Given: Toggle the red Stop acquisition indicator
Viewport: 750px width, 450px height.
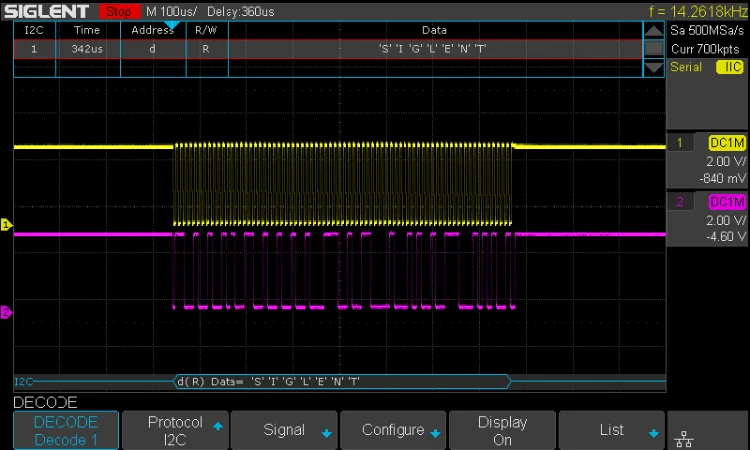Looking at the screenshot, I should [x=118, y=11].
